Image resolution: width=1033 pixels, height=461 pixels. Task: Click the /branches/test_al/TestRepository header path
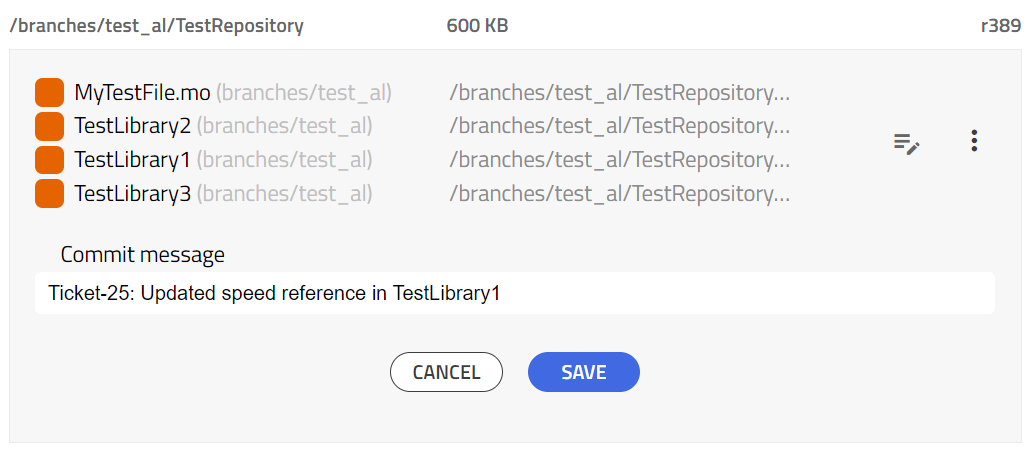click(x=157, y=26)
